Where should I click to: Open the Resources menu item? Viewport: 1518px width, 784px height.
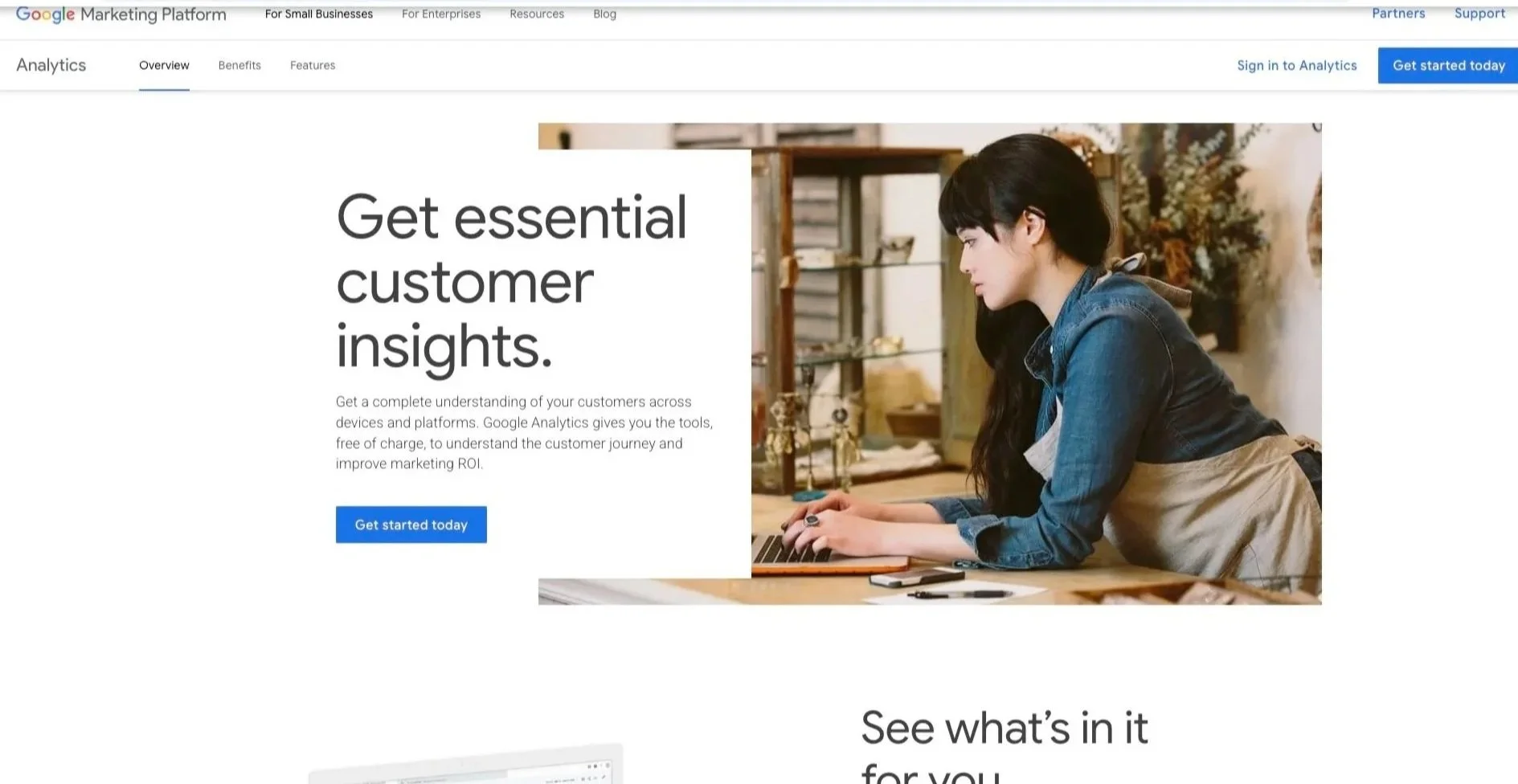coord(537,14)
